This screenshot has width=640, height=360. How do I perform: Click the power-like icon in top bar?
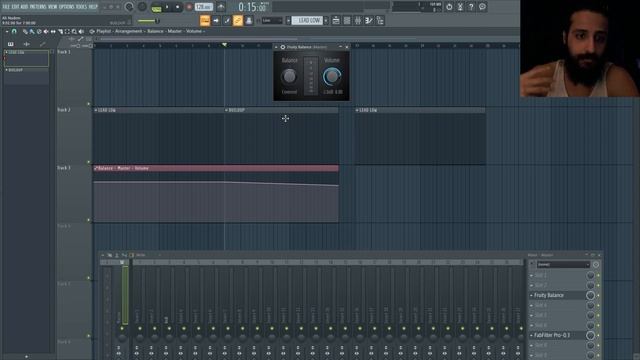(449, 7)
